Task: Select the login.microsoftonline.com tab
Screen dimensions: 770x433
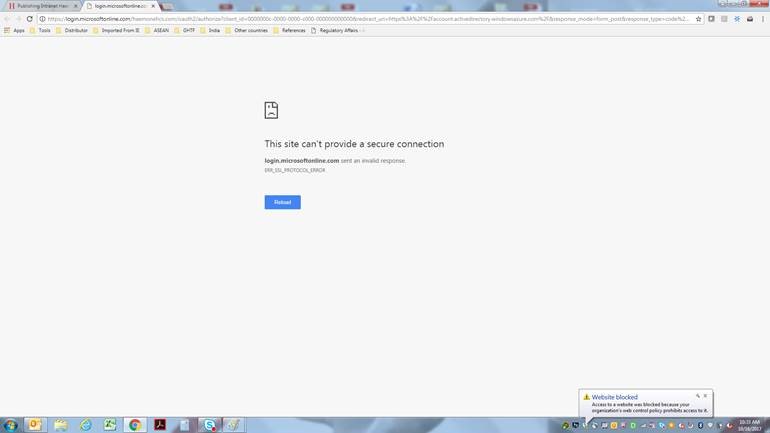Action: (118, 6)
